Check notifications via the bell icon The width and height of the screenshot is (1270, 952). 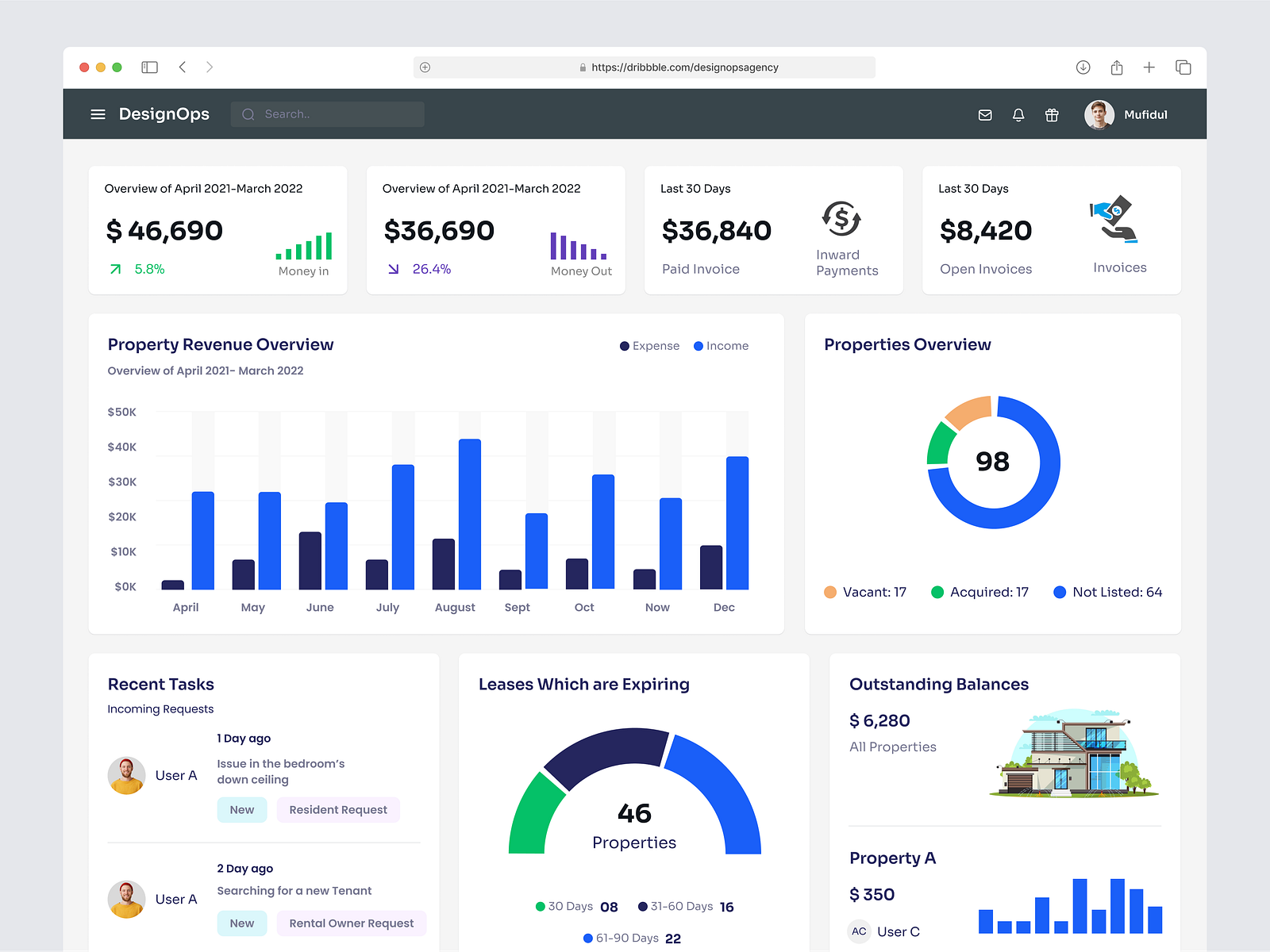tap(1018, 114)
